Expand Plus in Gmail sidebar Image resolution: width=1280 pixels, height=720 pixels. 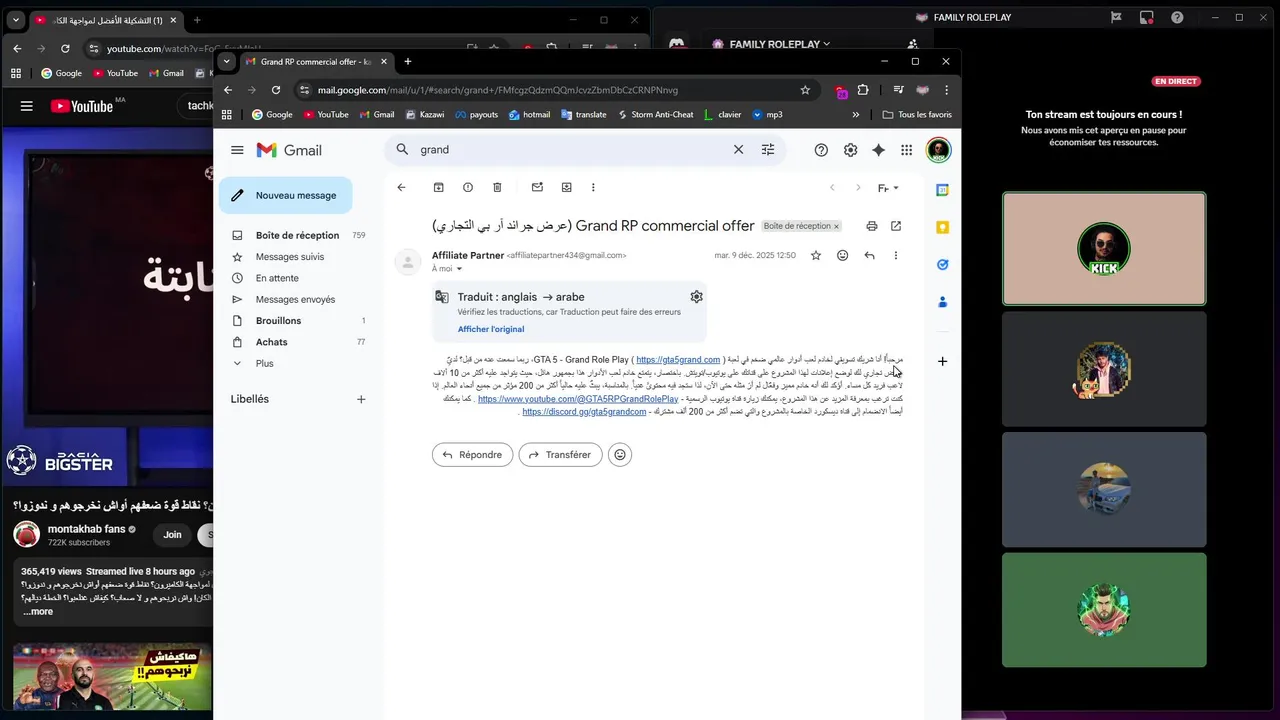(264, 363)
